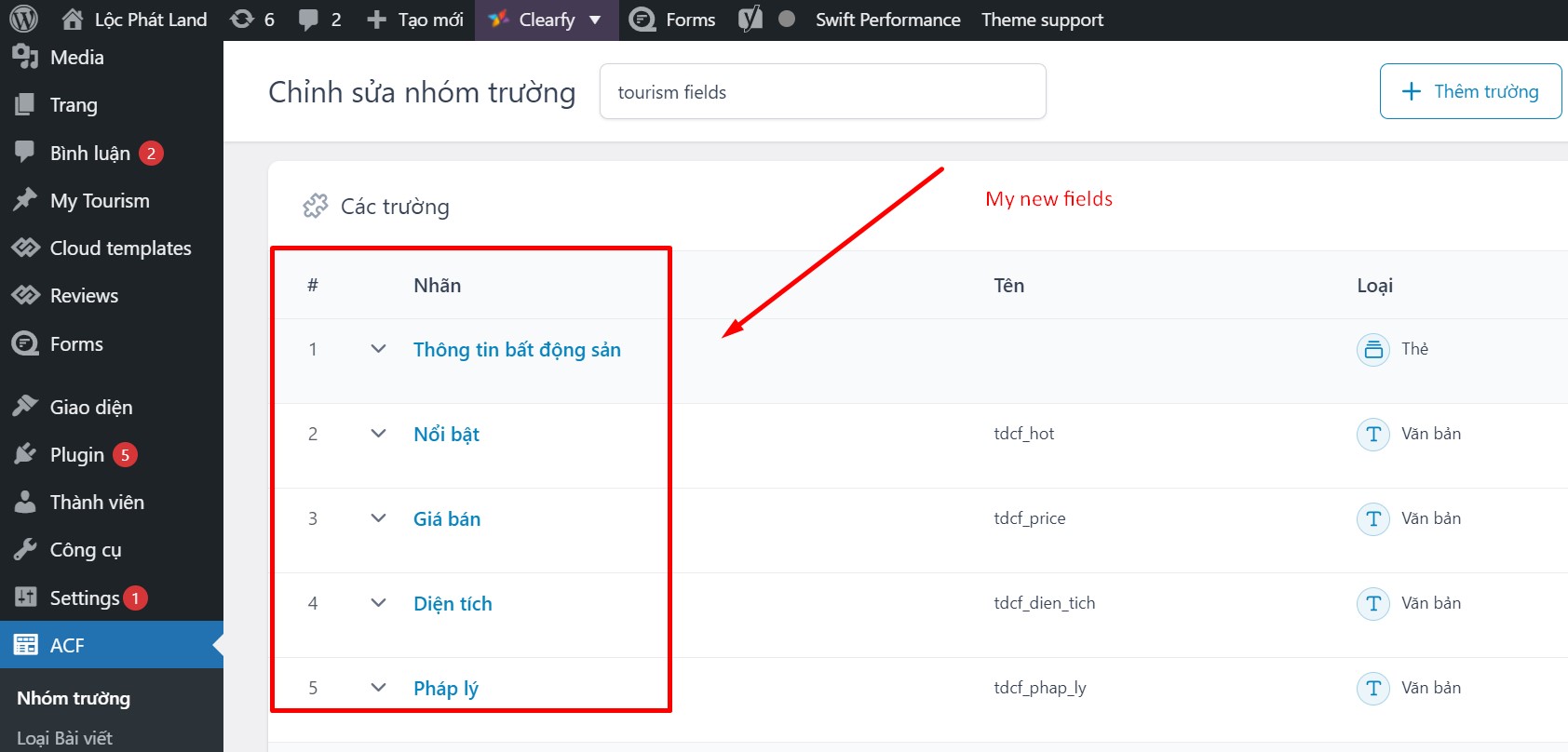Viewport: 1568px width, 752px height.
Task: Open the Loại Bài viết submenu
Action: point(64,738)
